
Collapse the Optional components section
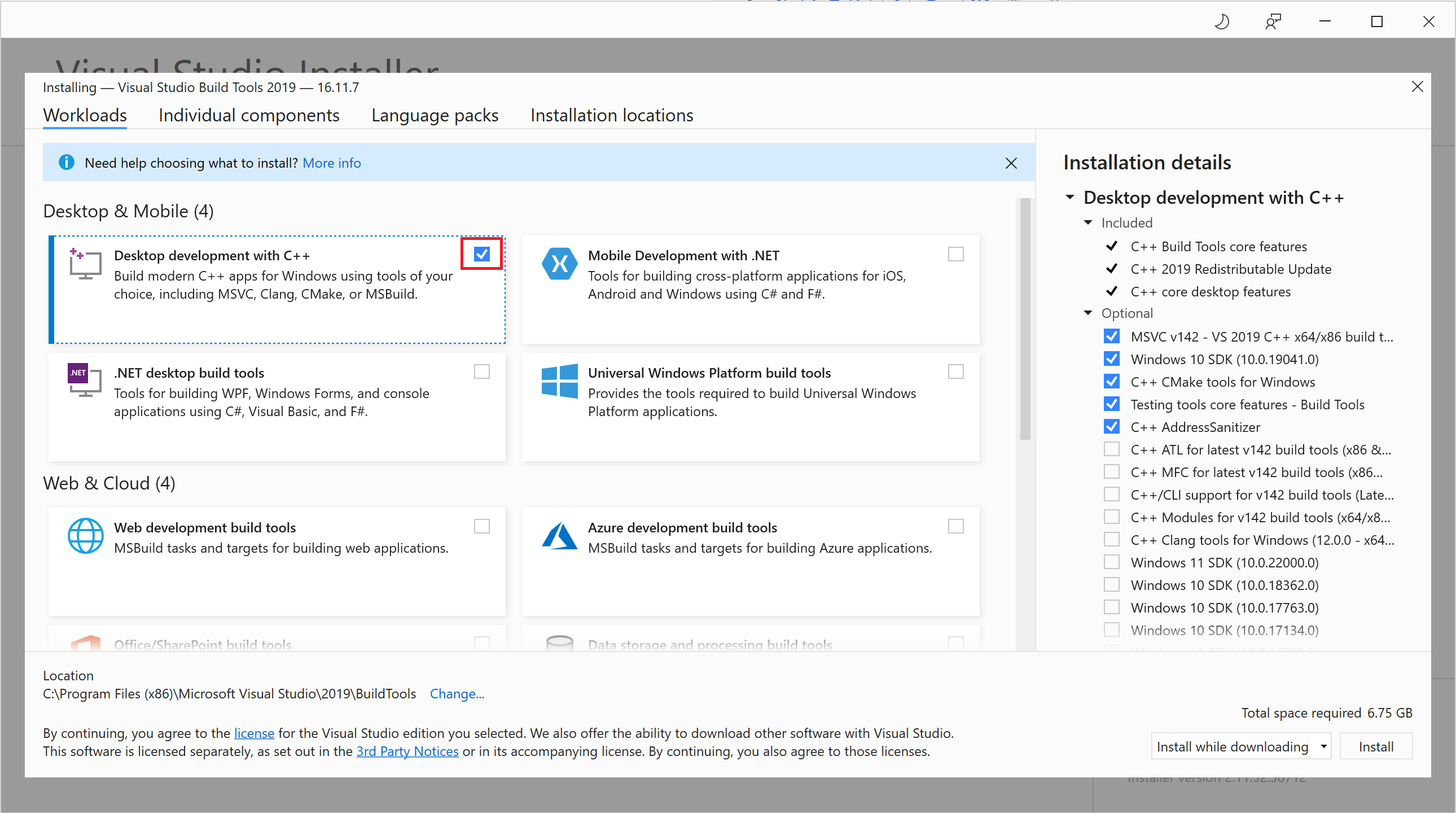tap(1087, 313)
